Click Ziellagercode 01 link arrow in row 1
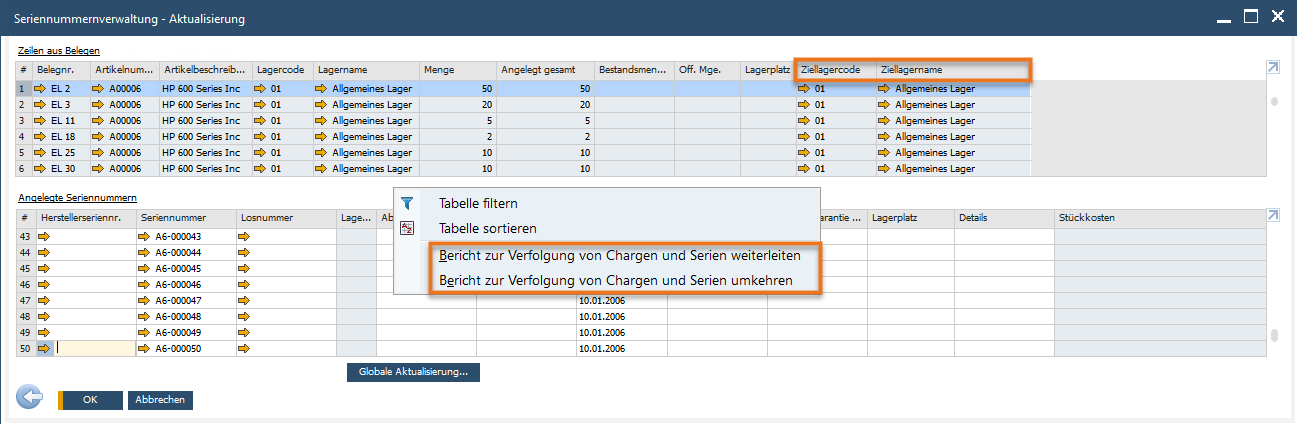The width and height of the screenshot is (1297, 424). (804, 89)
